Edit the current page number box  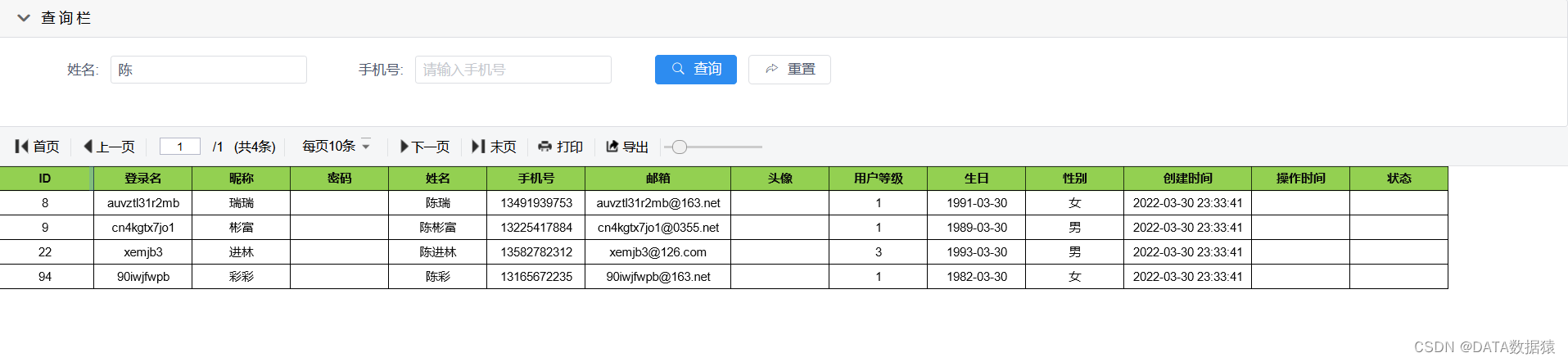(x=179, y=147)
